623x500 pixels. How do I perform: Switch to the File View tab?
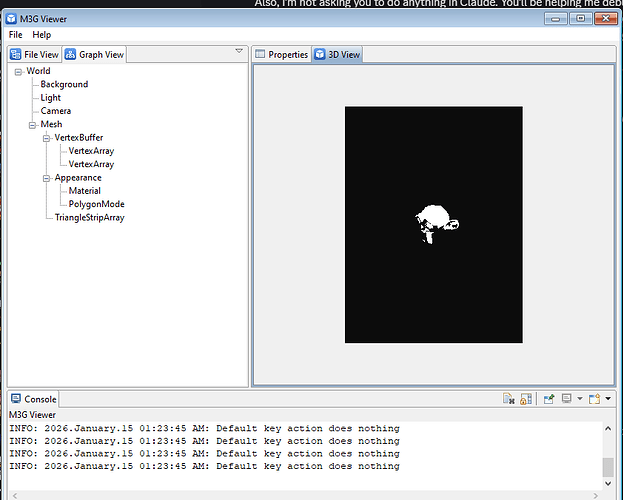click(35, 54)
